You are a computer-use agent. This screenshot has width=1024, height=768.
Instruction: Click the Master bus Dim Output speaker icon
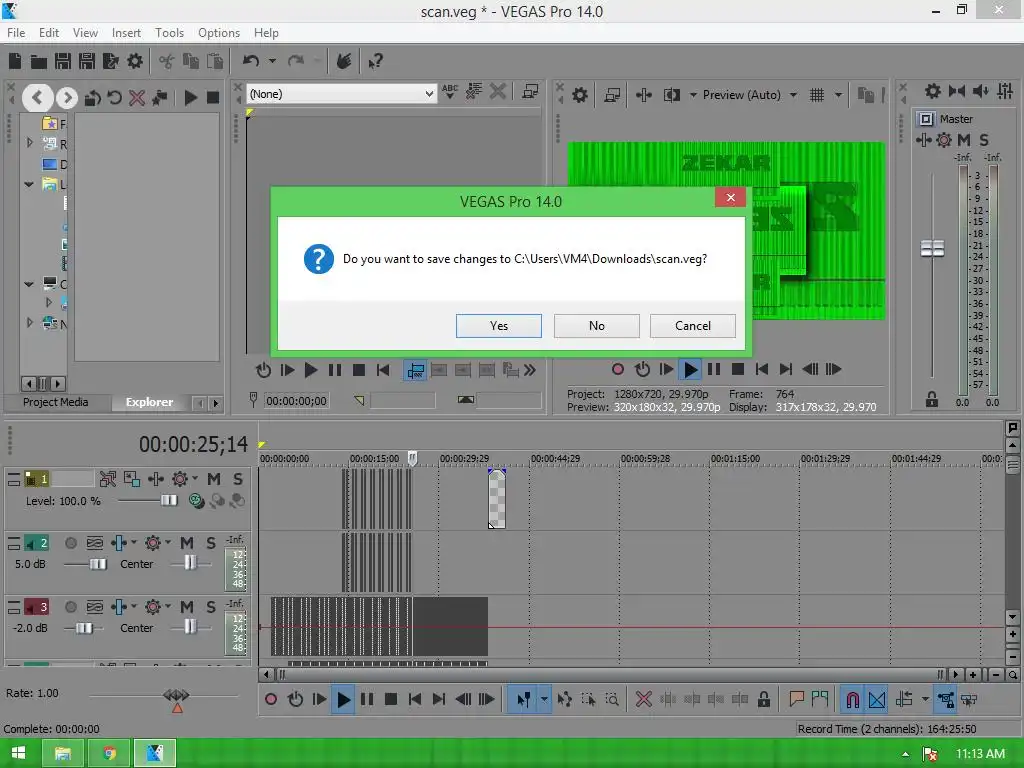coord(981,91)
